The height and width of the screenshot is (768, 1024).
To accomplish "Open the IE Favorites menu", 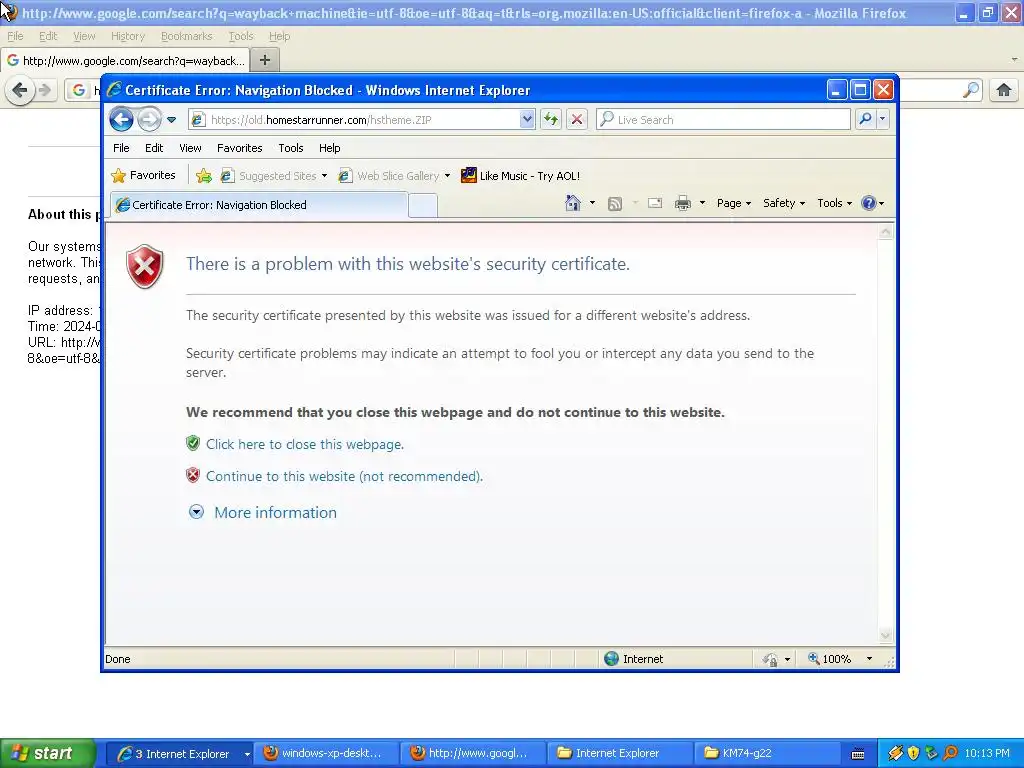I will pyautogui.click(x=240, y=148).
